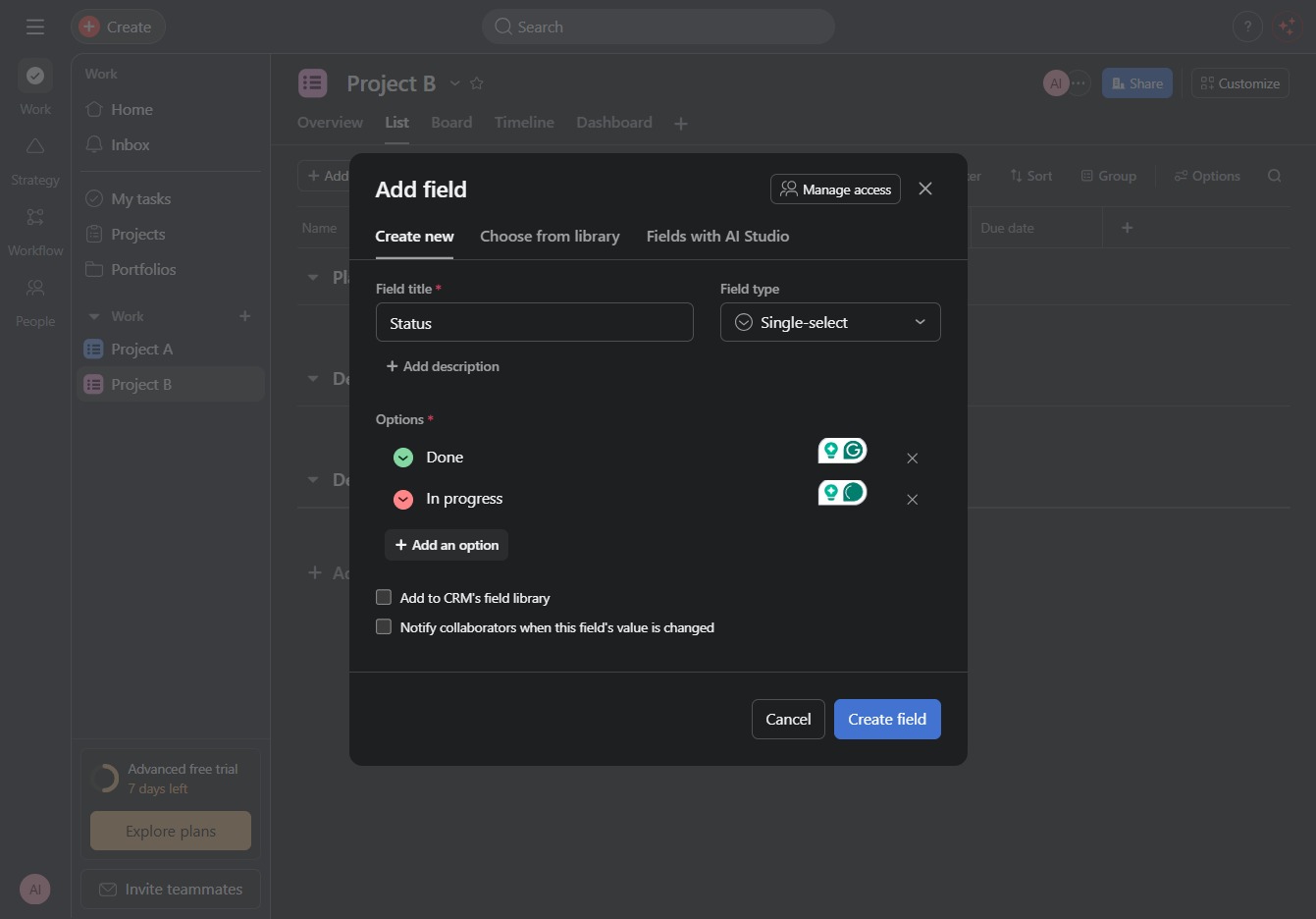Click Add an option button
The width and height of the screenshot is (1316, 919).
click(447, 545)
